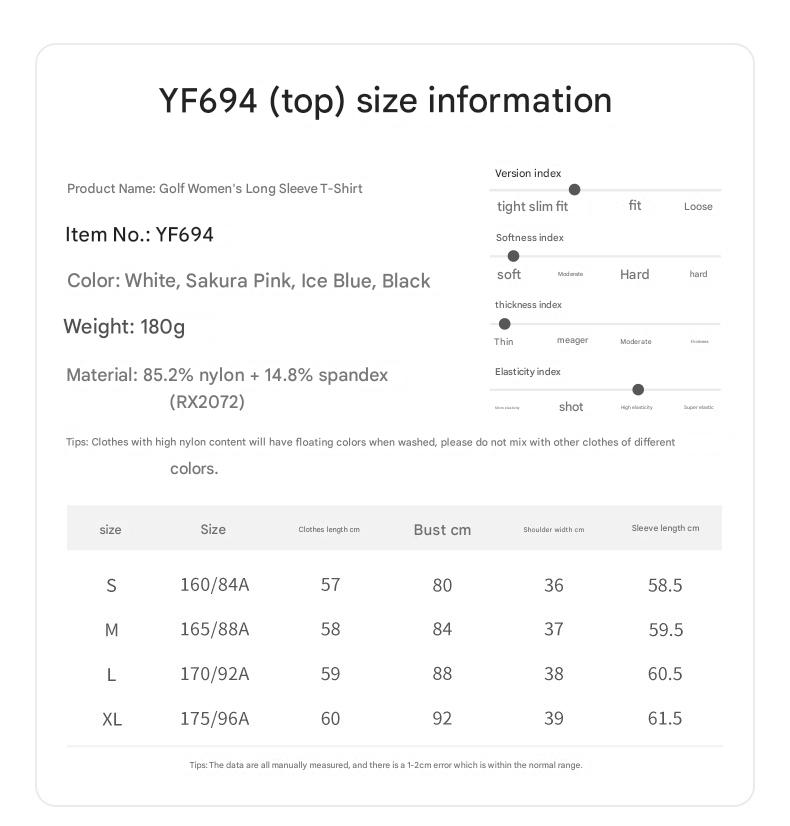The height and width of the screenshot is (826, 790).
Task: Click the thickness index slider knob
Action: pyautogui.click(x=505, y=324)
